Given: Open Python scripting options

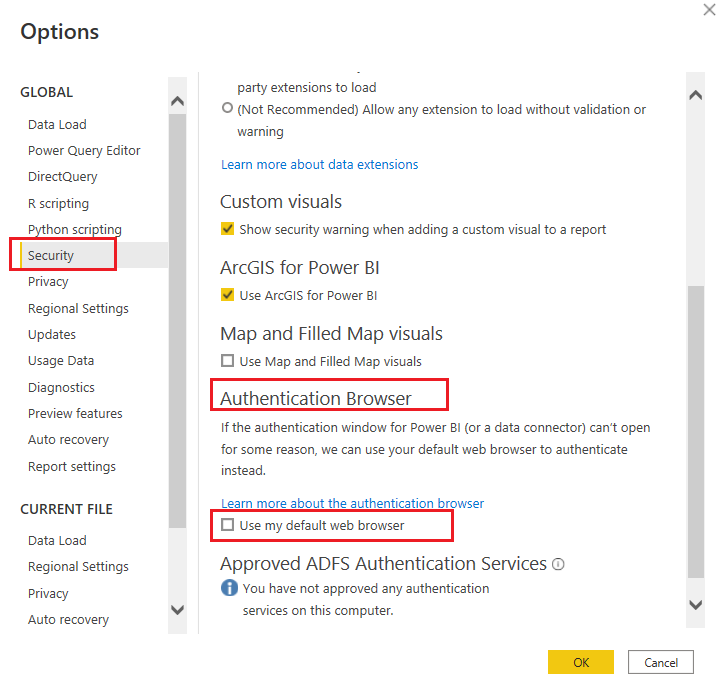Looking at the screenshot, I should click(x=75, y=229).
